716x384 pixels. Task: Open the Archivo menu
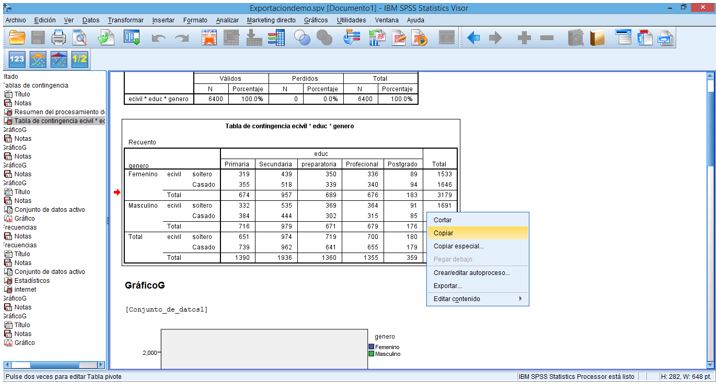[x=16, y=20]
